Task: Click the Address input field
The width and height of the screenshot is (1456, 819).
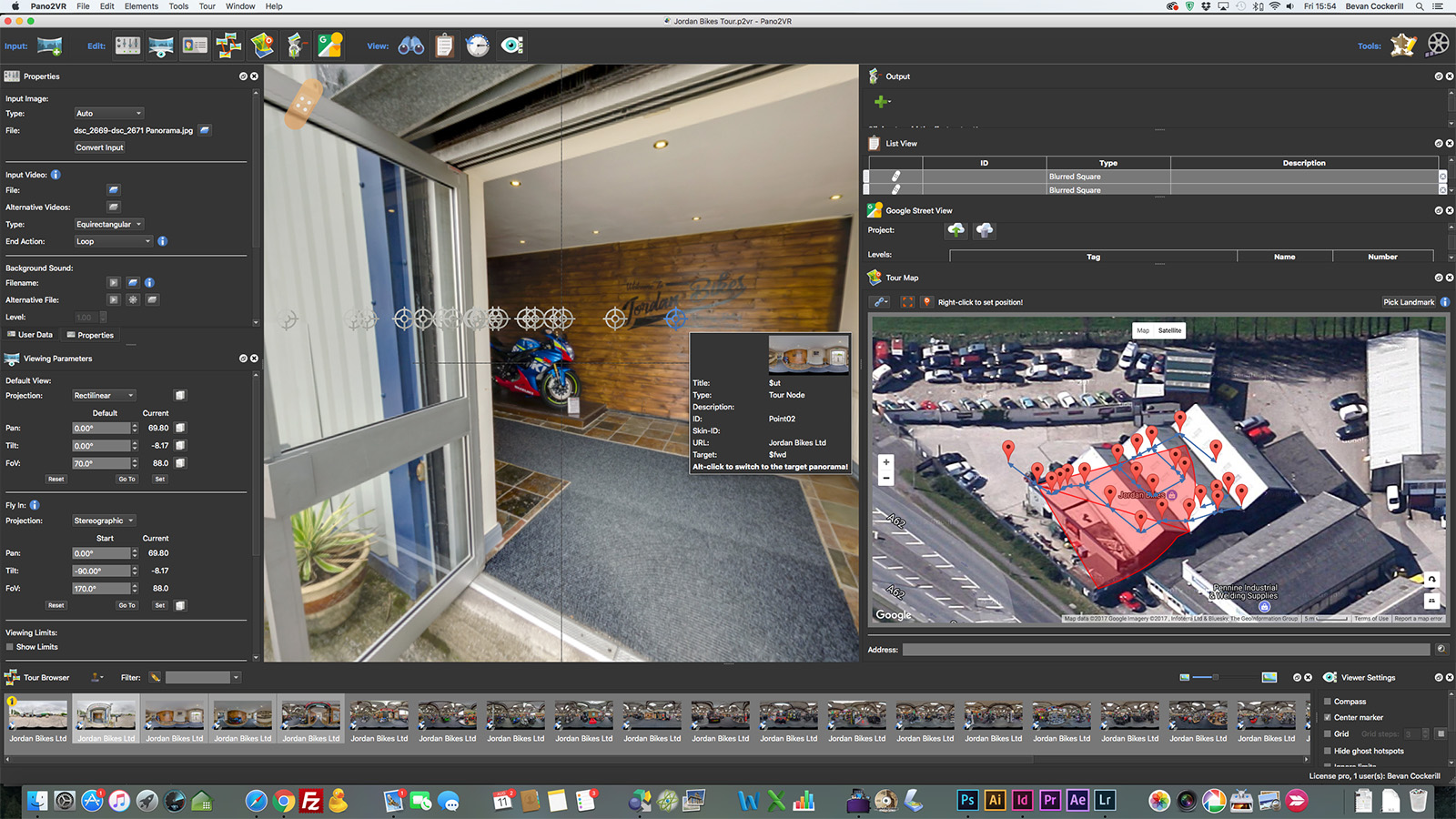Action: pos(1166,650)
